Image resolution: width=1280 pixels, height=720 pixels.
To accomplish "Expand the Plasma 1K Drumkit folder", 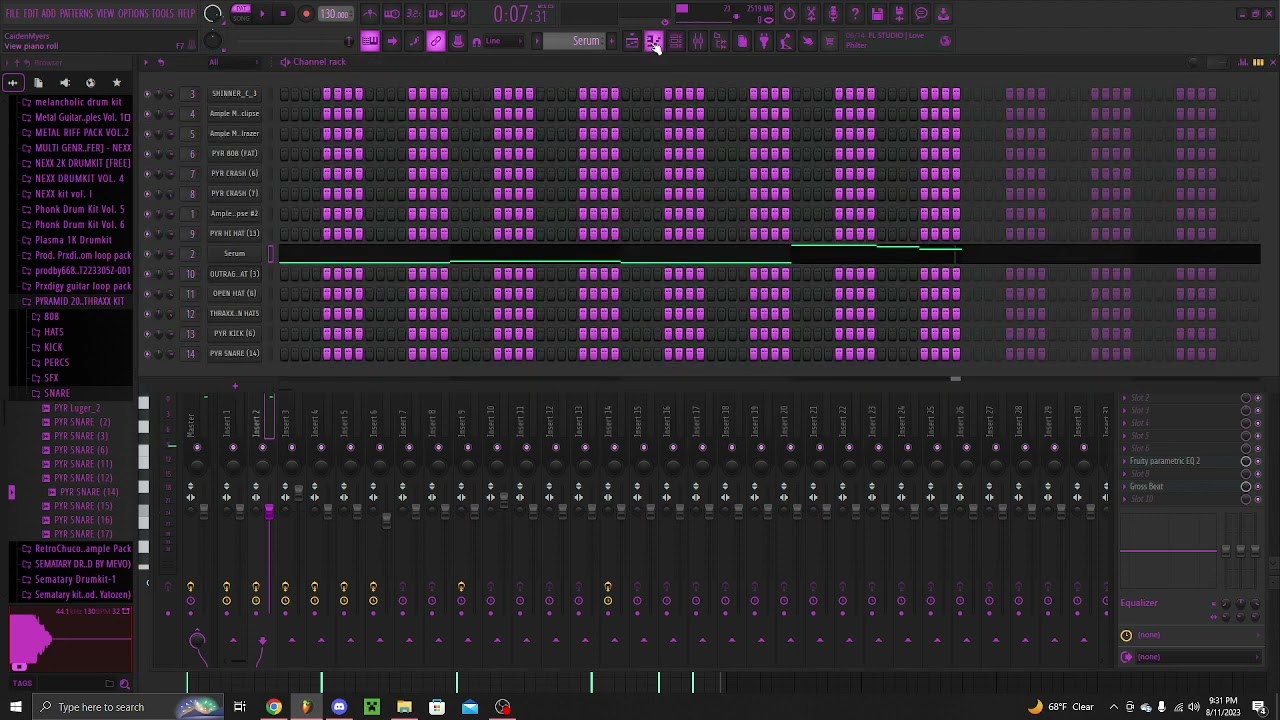I will coord(73,240).
